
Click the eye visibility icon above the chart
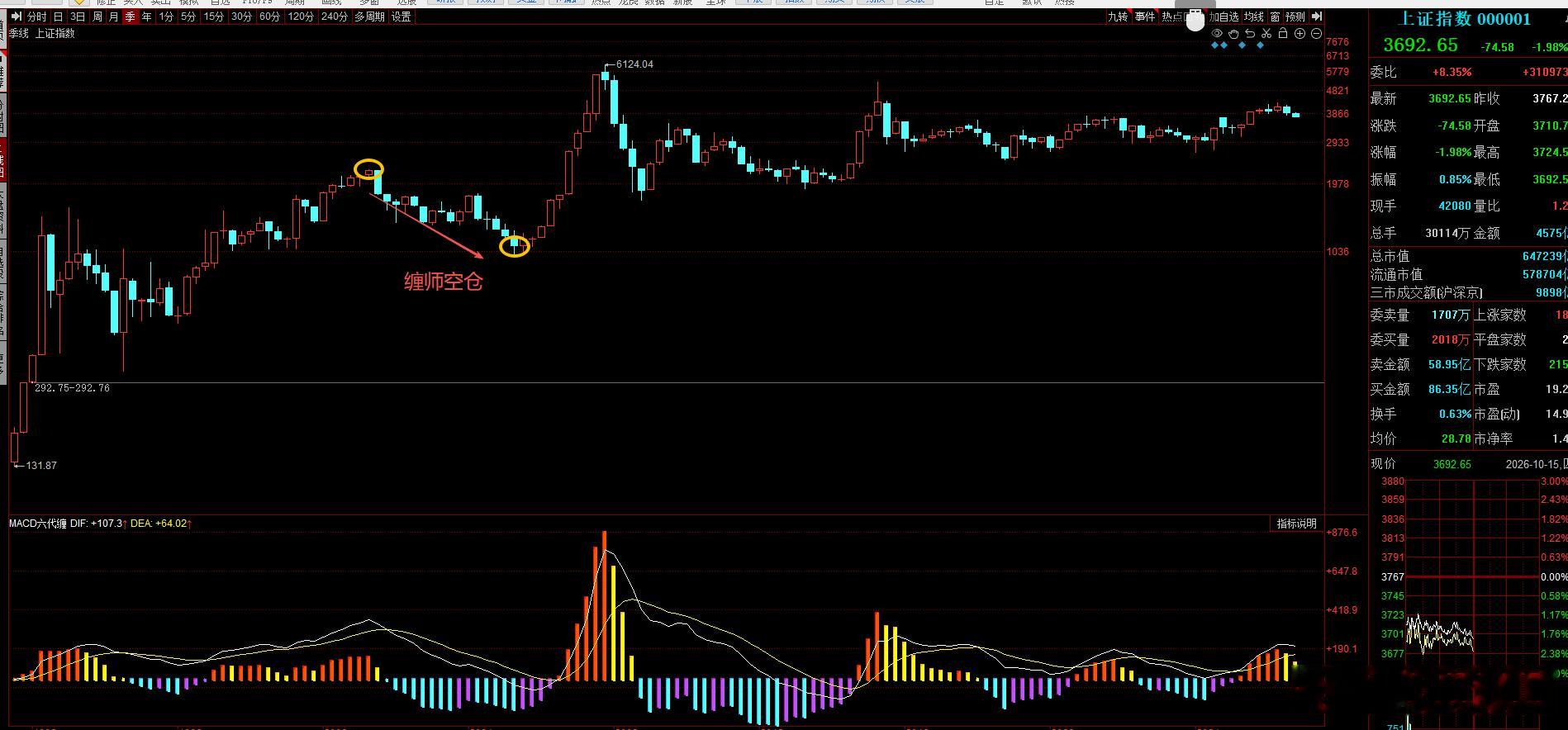tap(1217, 33)
